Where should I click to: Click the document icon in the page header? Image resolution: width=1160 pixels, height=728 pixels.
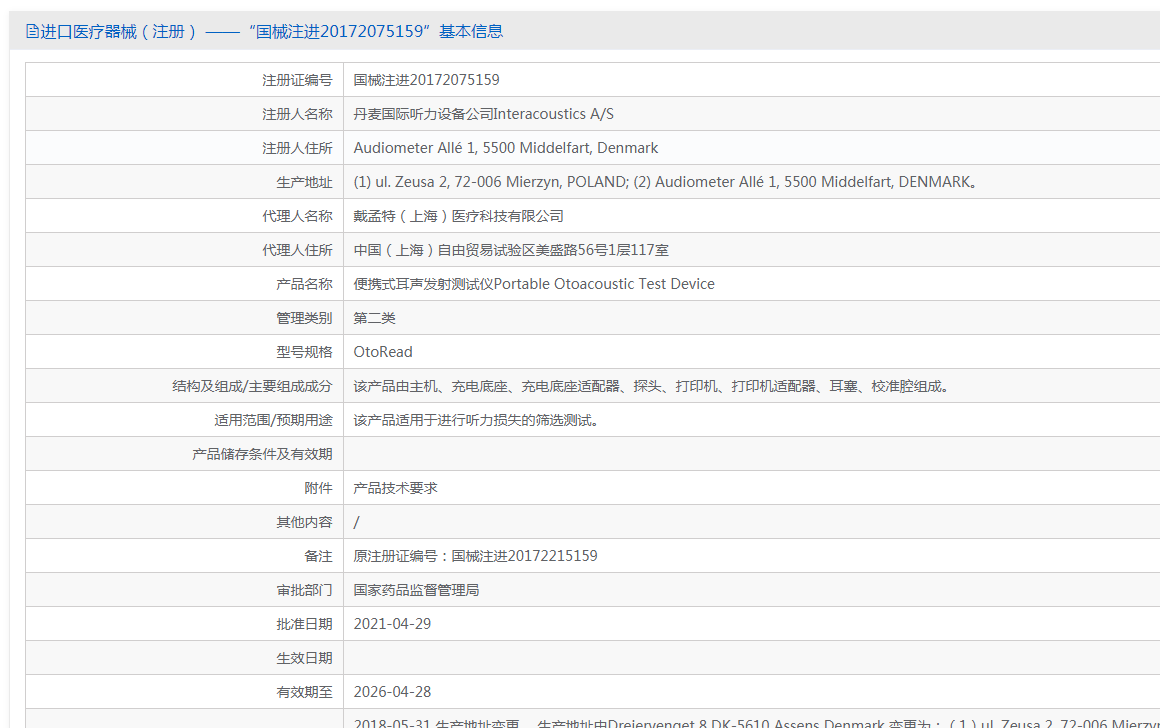tap(32, 31)
